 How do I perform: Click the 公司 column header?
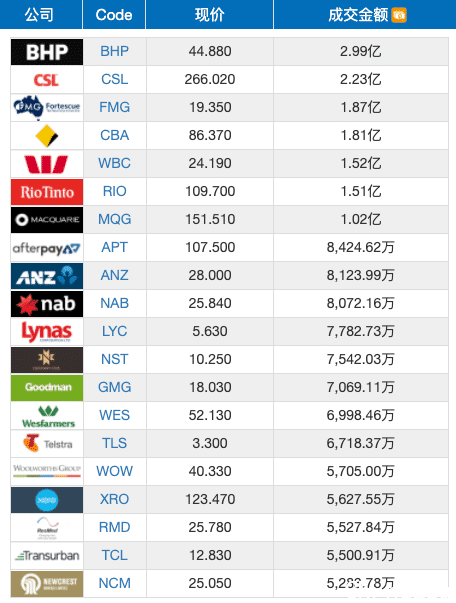coord(41,15)
